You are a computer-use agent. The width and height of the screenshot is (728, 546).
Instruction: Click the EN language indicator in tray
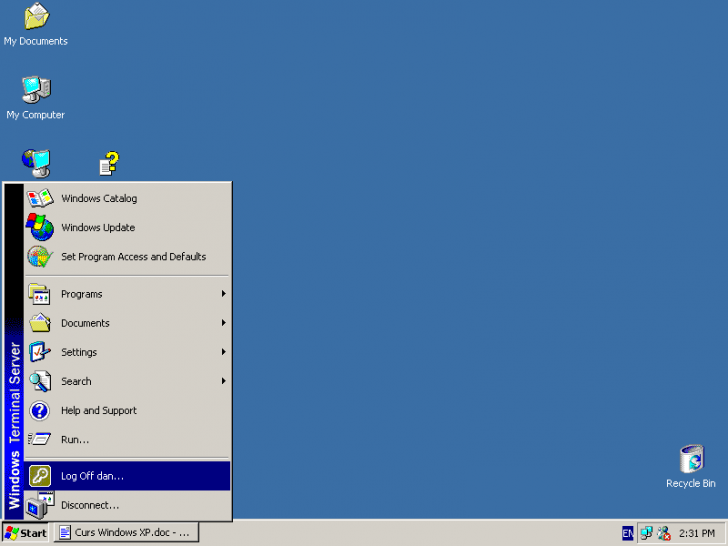pyautogui.click(x=627, y=533)
